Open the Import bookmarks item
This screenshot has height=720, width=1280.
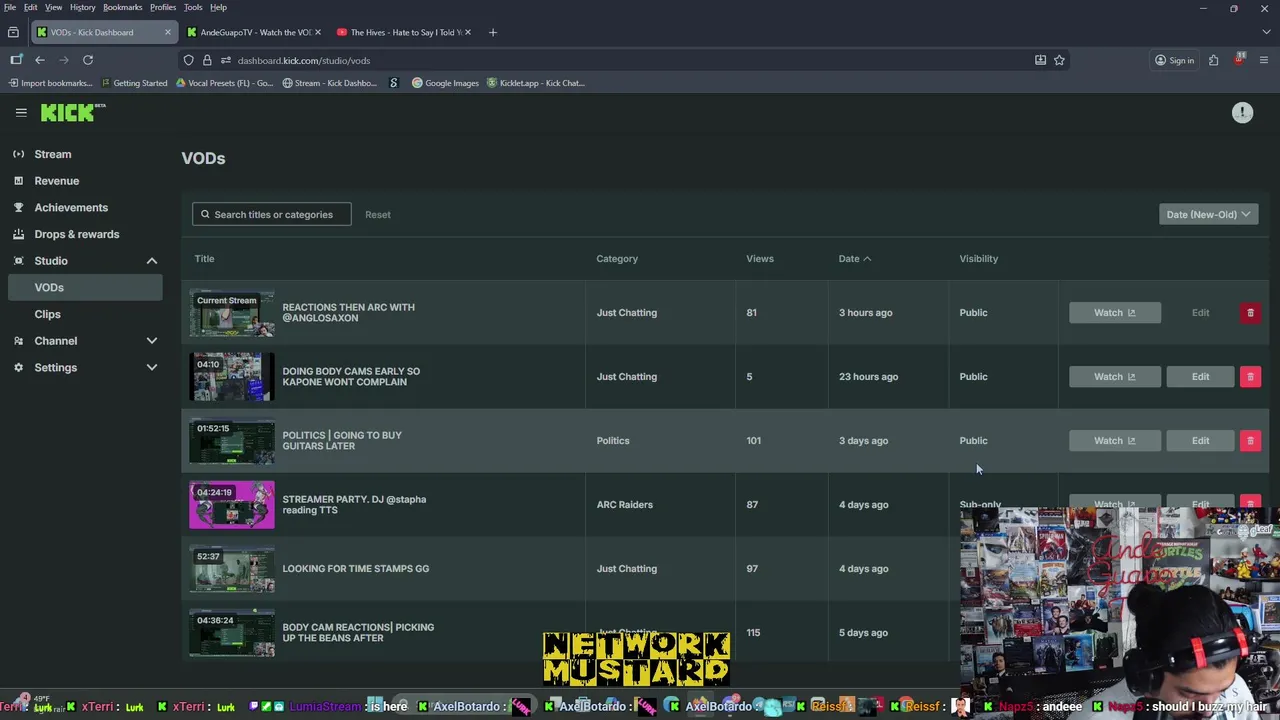click(x=49, y=83)
